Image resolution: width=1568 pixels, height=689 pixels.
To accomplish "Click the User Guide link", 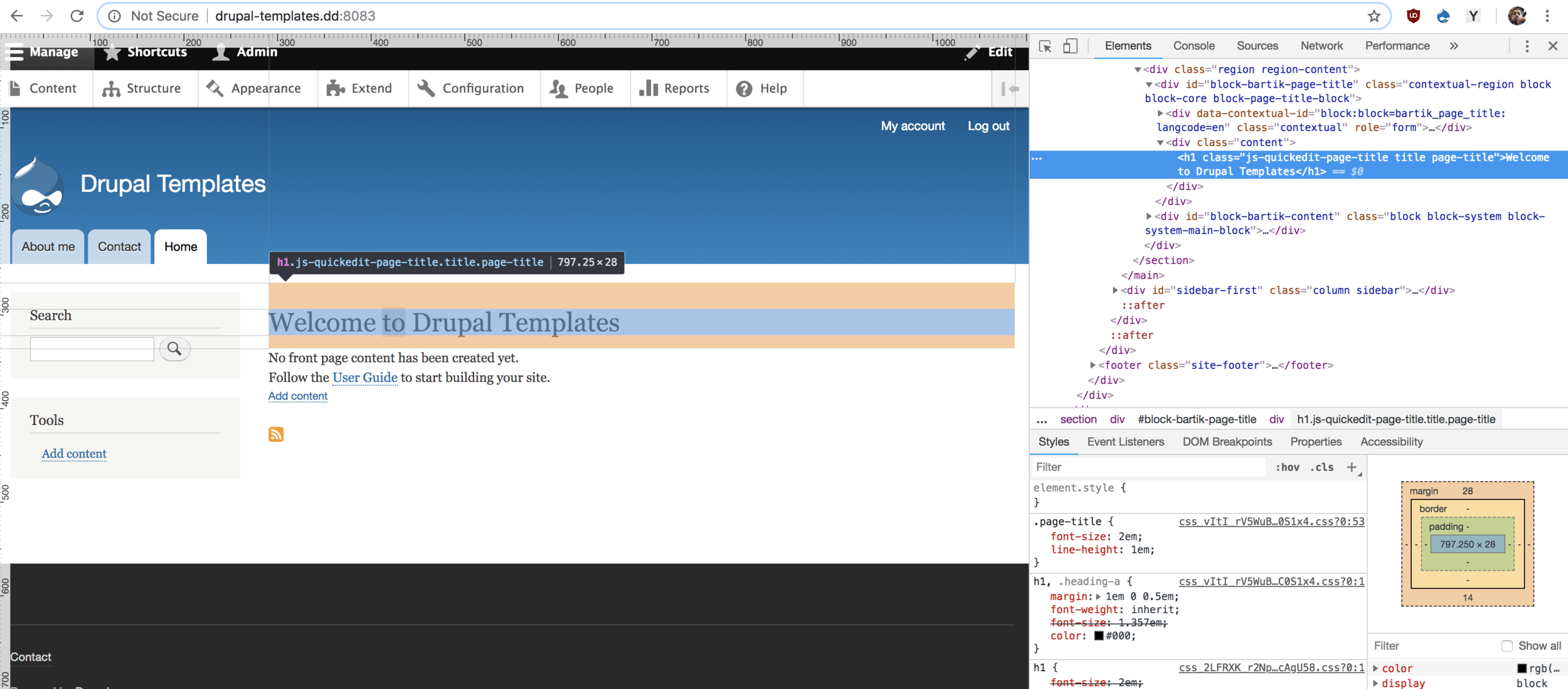I will click(364, 377).
